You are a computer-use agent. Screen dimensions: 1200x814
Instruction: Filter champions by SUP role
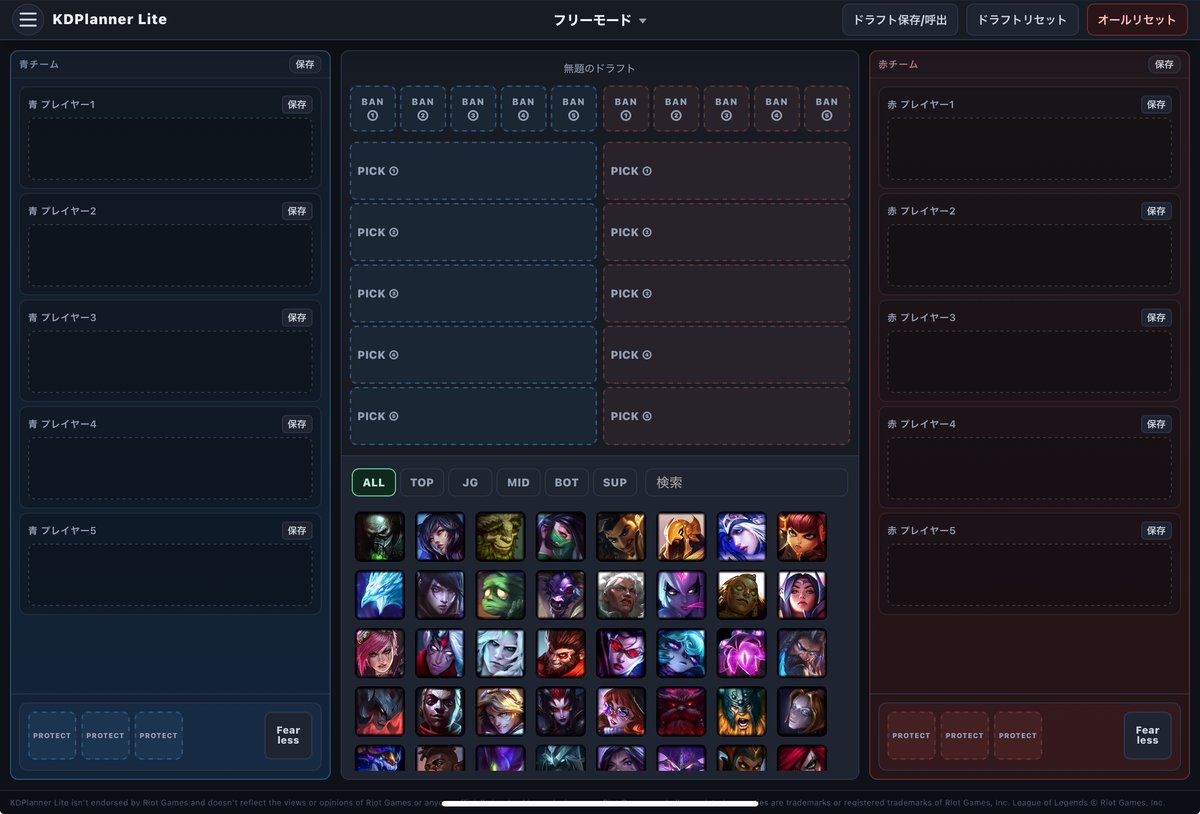click(615, 483)
